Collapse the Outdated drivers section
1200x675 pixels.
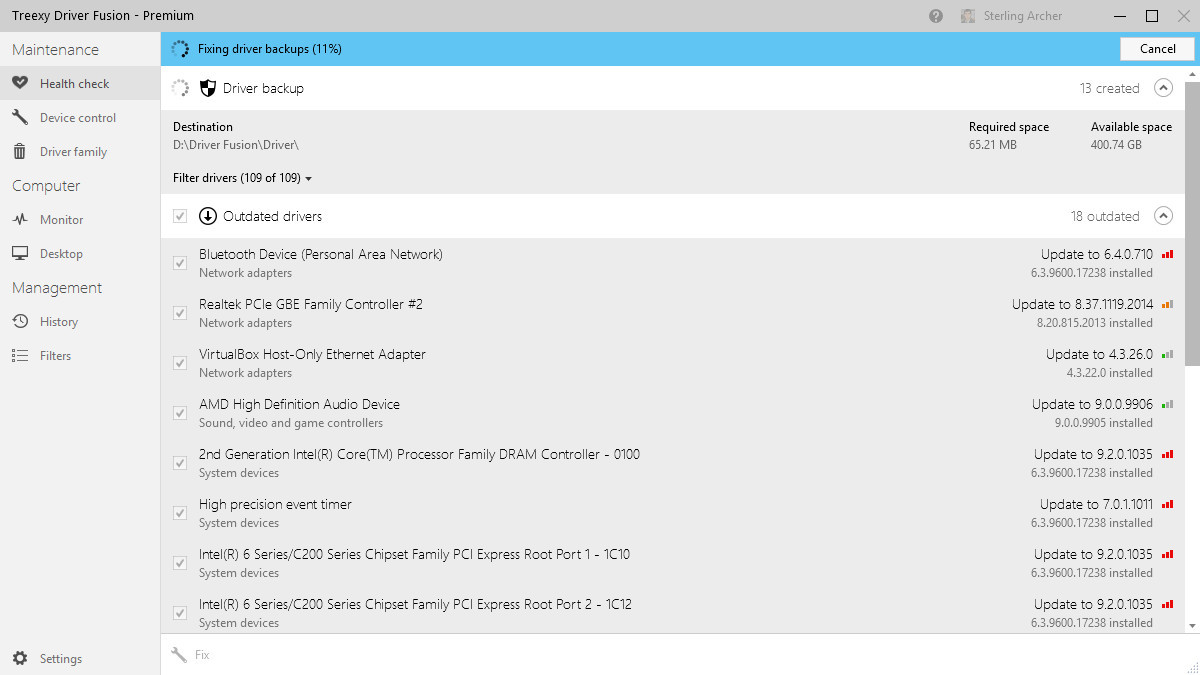(1163, 216)
